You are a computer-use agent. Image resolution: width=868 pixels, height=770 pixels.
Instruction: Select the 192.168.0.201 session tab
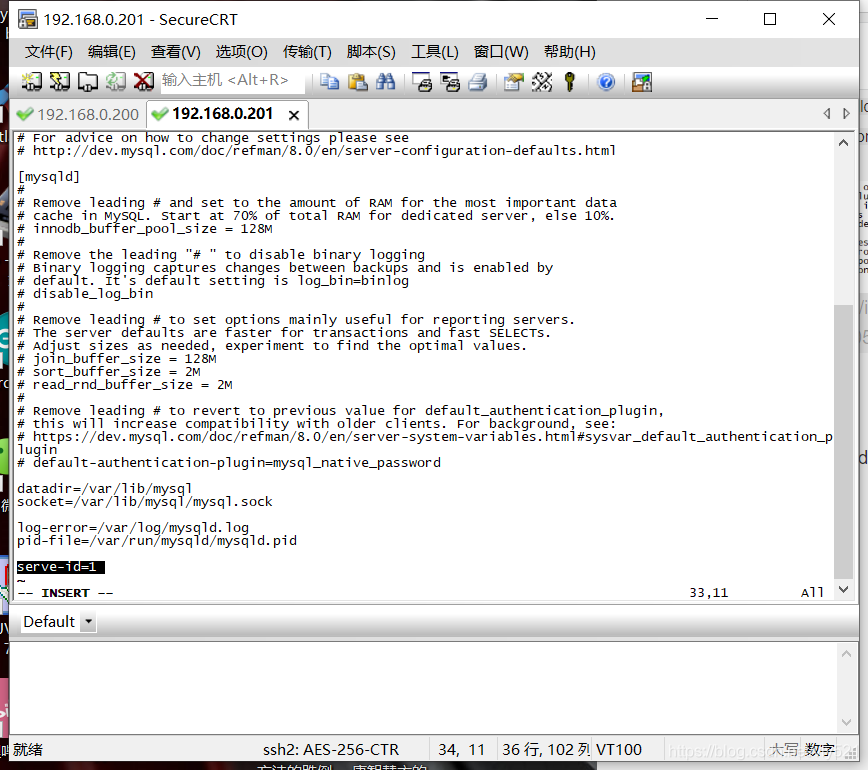[221, 113]
